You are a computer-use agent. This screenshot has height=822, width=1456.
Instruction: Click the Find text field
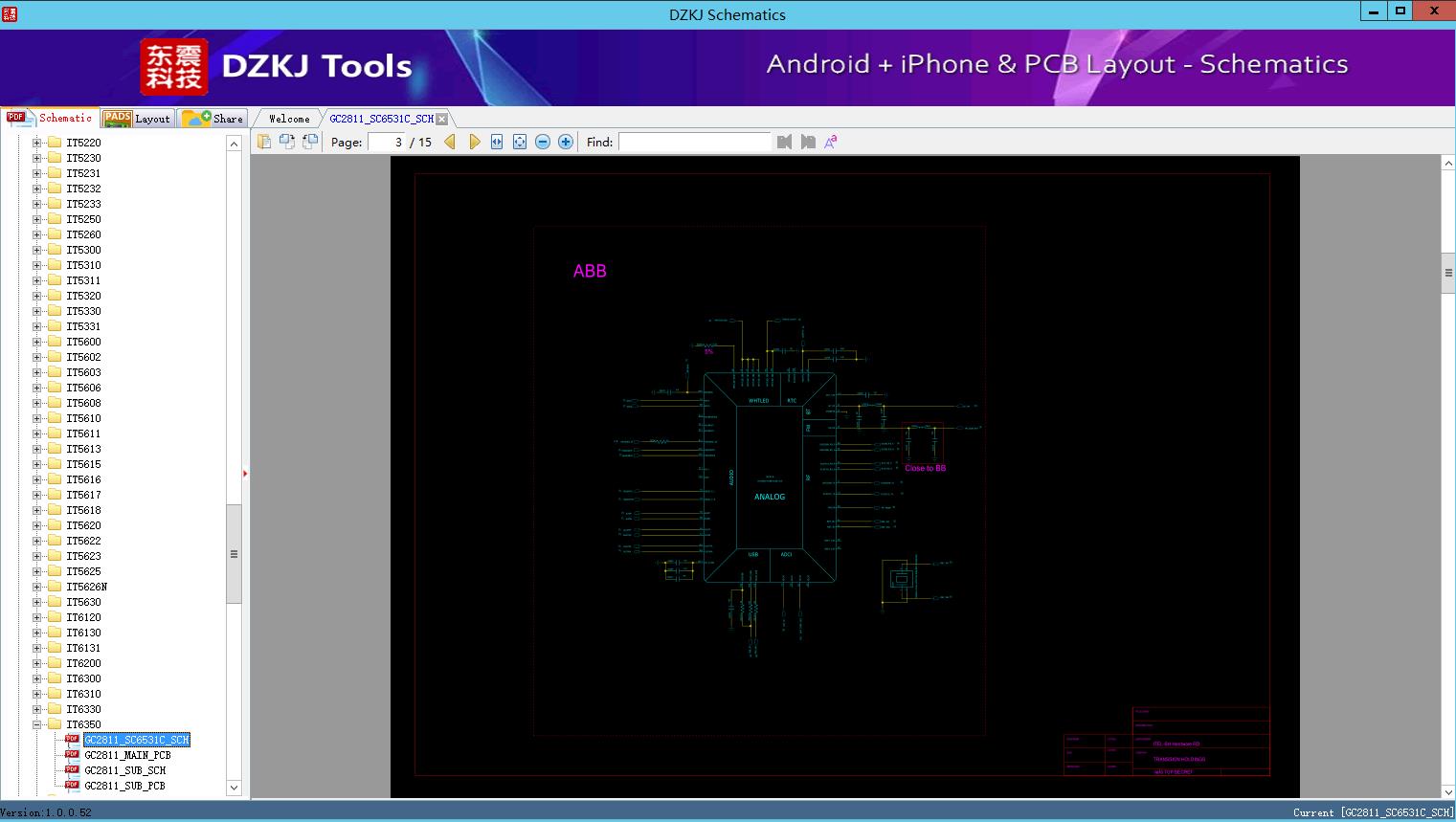[694, 142]
